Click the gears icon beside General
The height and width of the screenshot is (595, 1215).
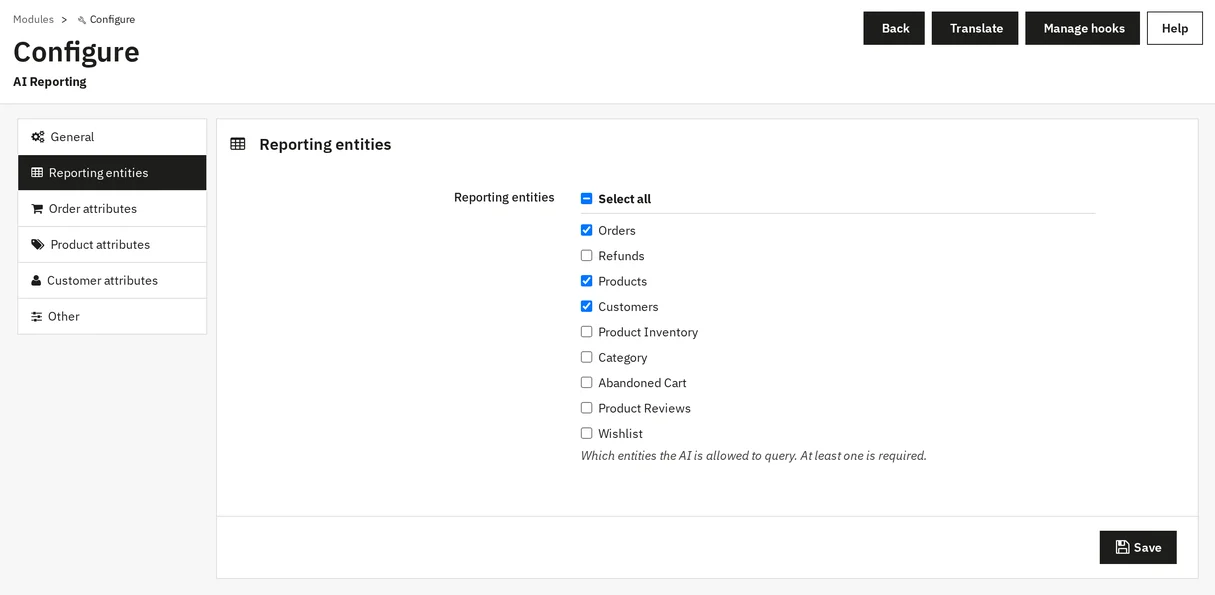[x=38, y=137]
